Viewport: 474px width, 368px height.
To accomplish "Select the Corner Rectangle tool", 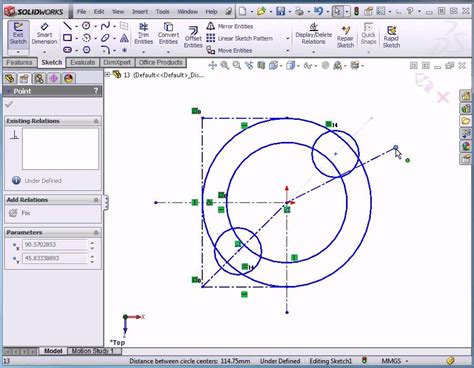I will (x=68, y=38).
